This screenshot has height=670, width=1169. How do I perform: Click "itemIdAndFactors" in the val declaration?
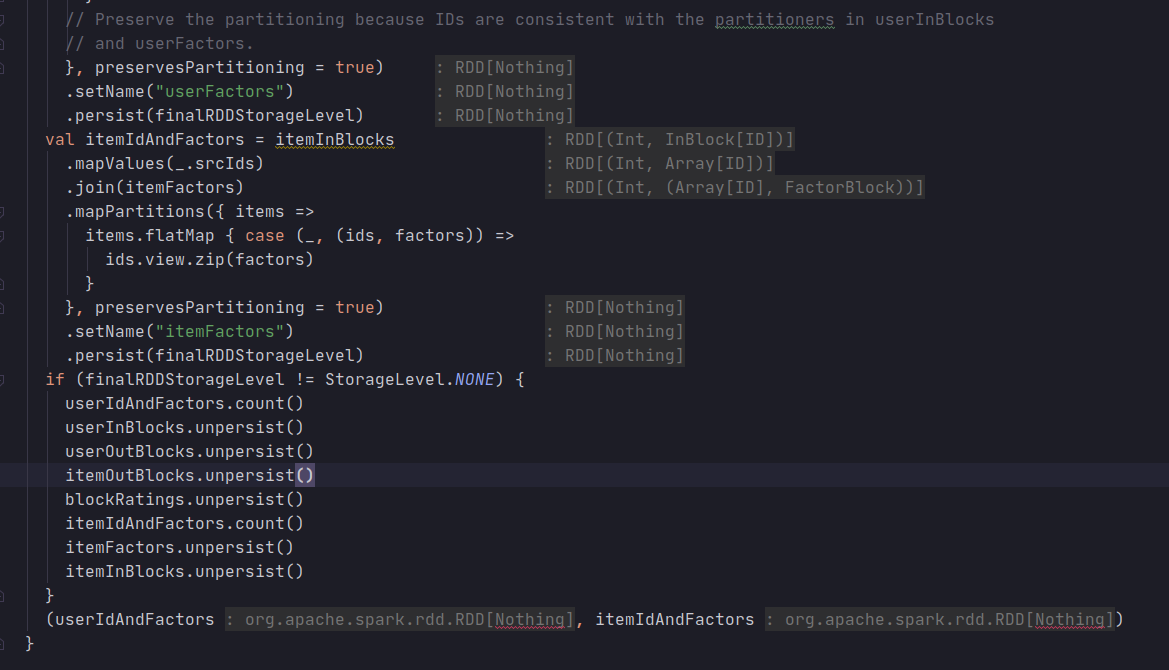coord(165,139)
